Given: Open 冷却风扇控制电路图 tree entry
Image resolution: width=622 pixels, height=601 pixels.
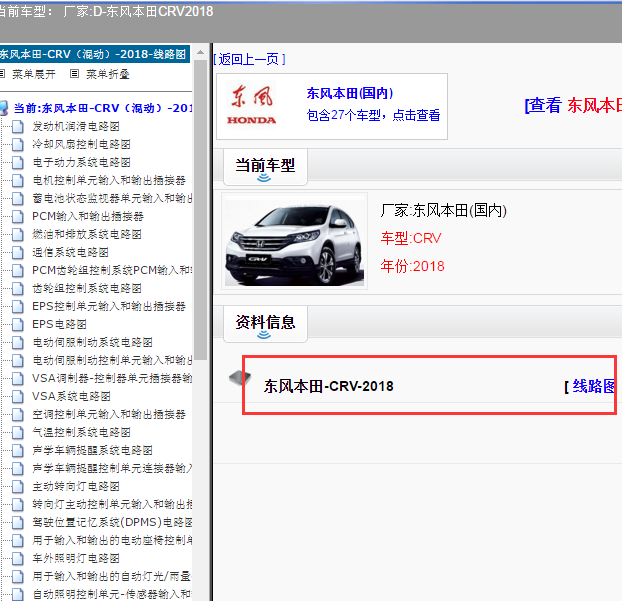Looking at the screenshot, I should click(81, 144).
